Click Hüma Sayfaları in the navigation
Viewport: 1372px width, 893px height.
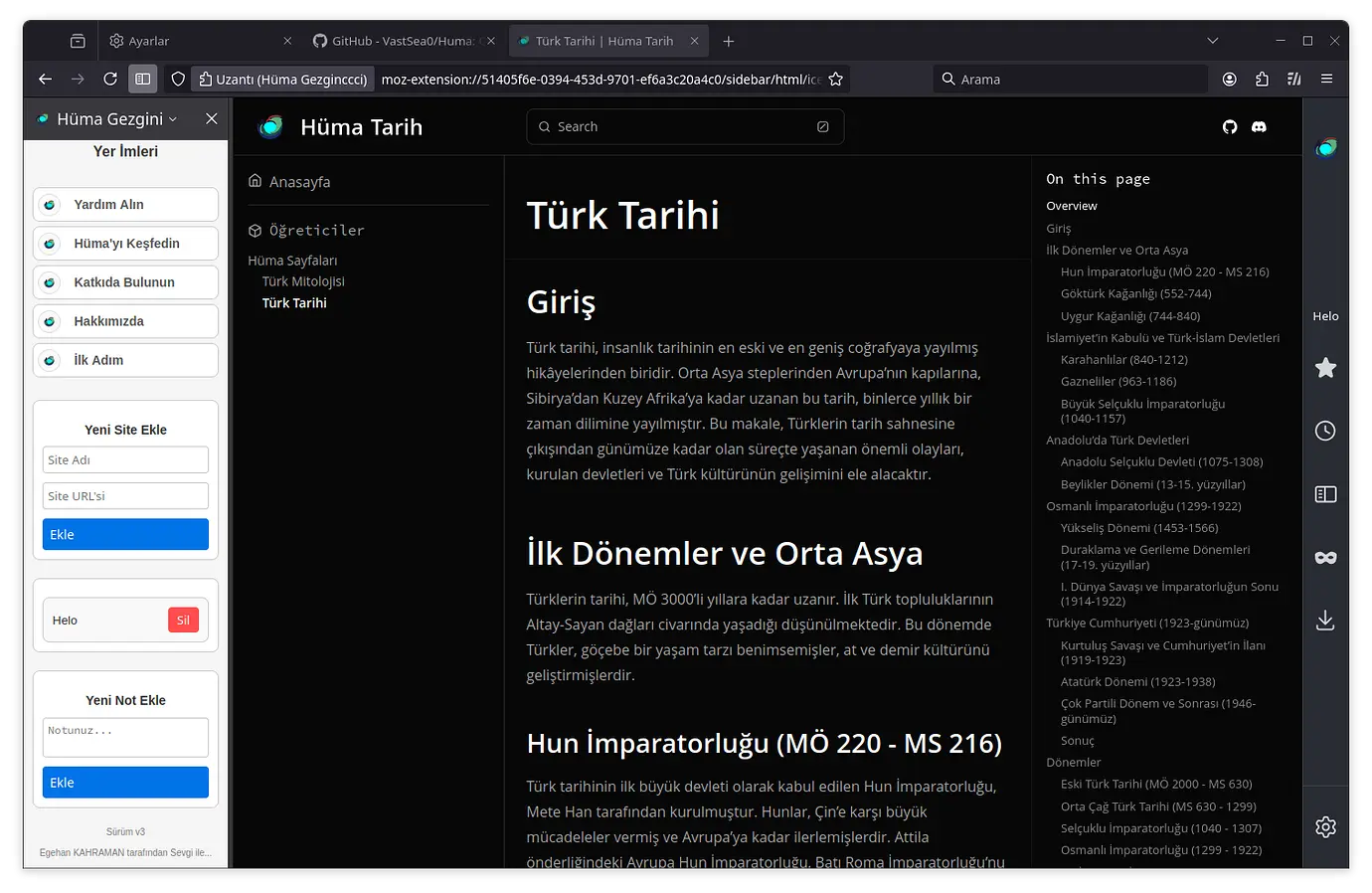pyautogui.click(x=292, y=261)
